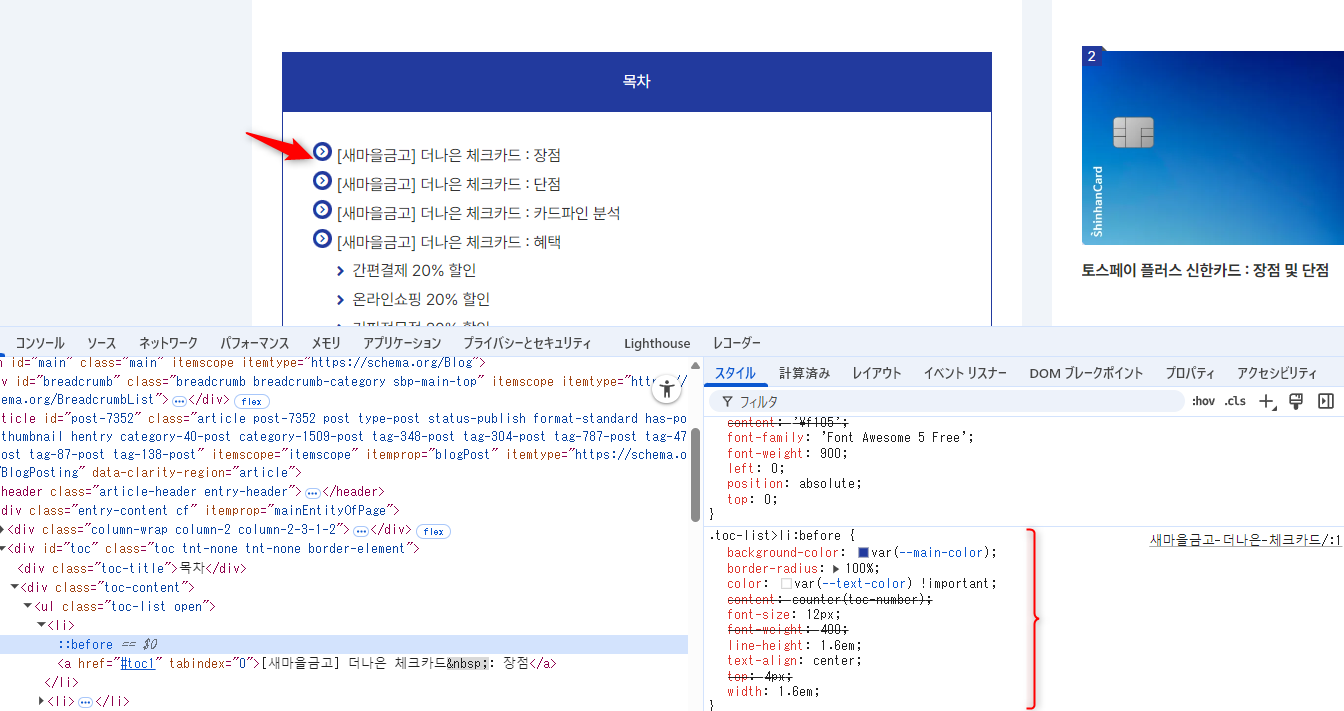
Task: Switch to the パフォーマンス tab
Action: [x=255, y=343]
